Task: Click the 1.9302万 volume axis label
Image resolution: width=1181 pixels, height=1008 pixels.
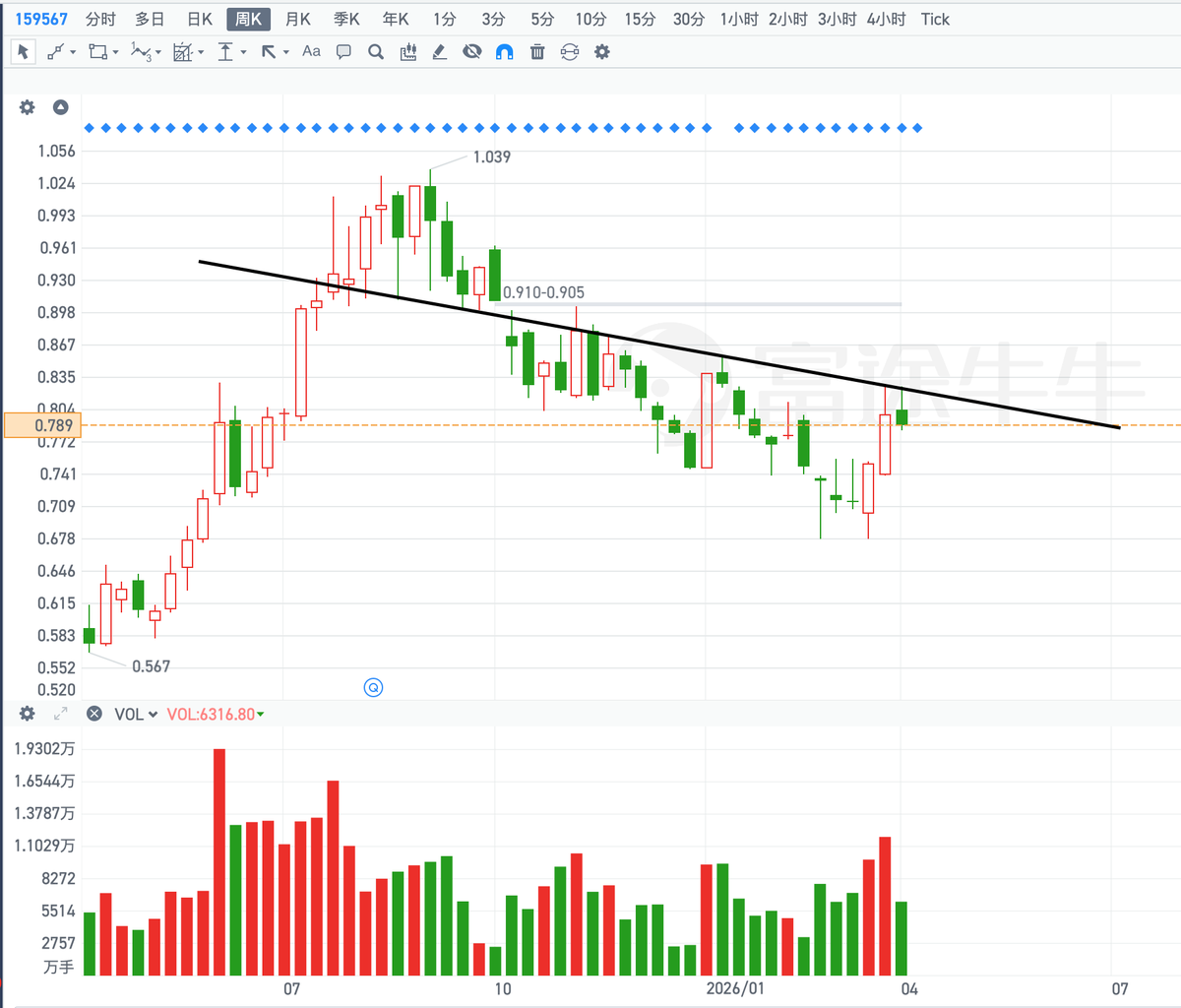Action: 44,749
